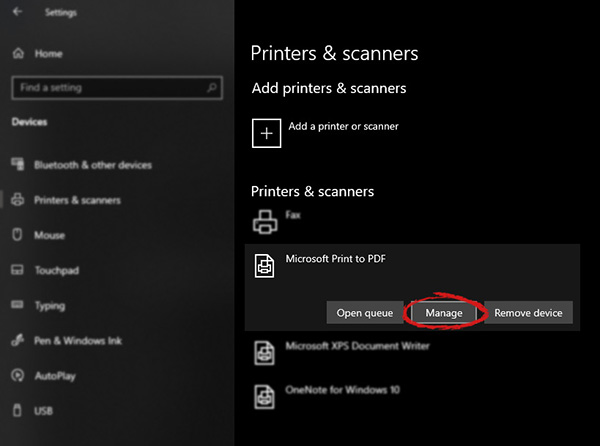Screen dimensions: 600x446
Task: Focus the Find a setting search box
Action: [117, 88]
